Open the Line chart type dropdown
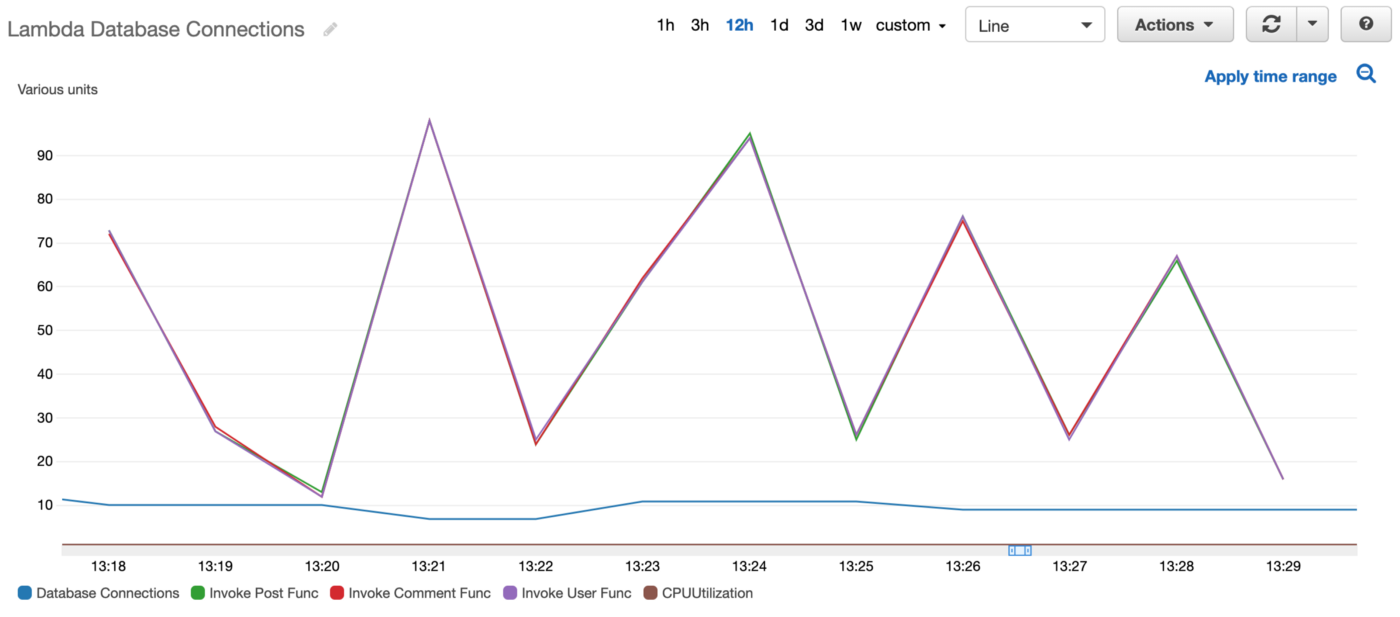This screenshot has width=1400, height=617. tap(1034, 24)
